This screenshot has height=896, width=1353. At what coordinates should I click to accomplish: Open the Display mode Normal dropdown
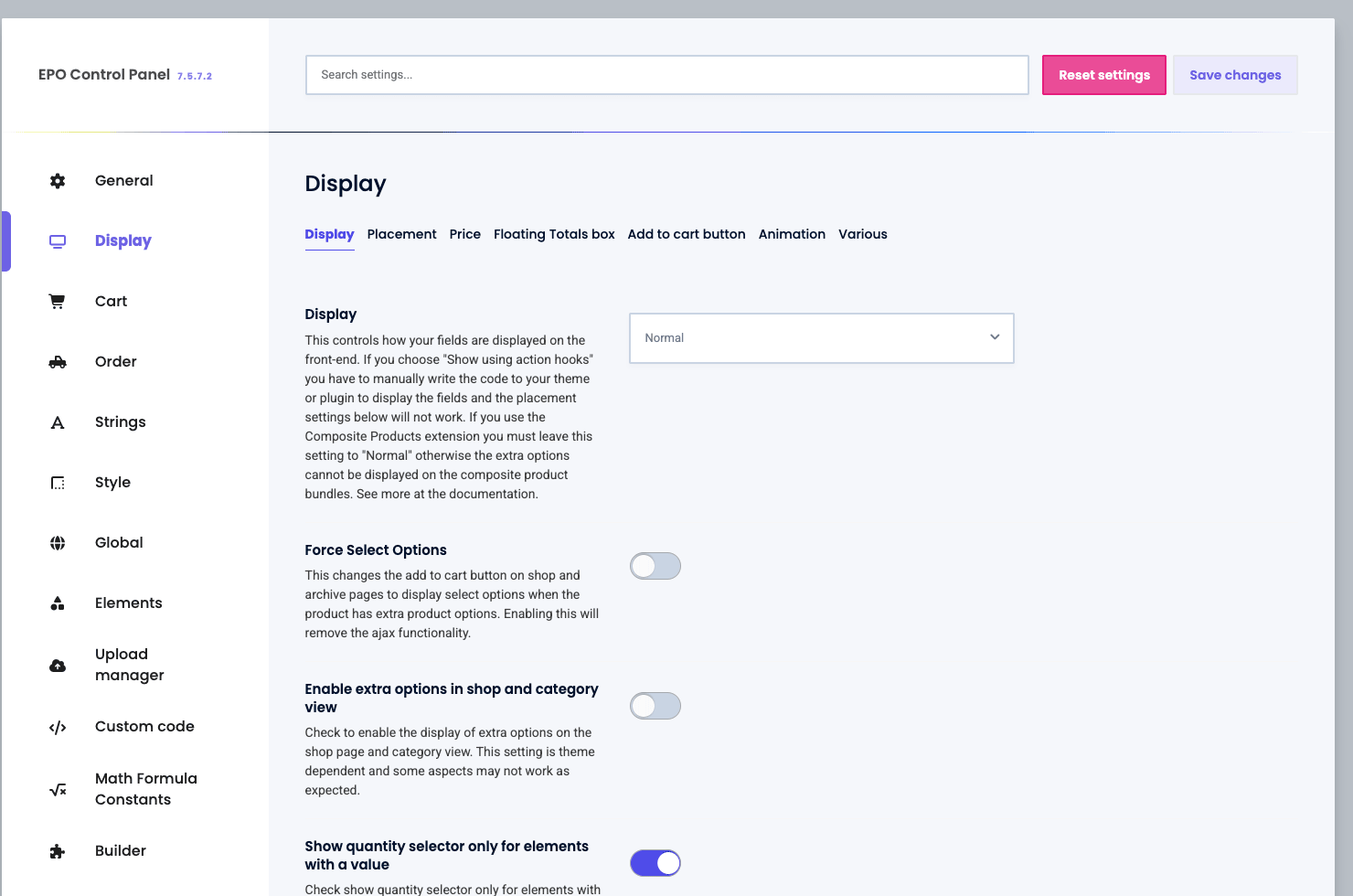pos(822,338)
